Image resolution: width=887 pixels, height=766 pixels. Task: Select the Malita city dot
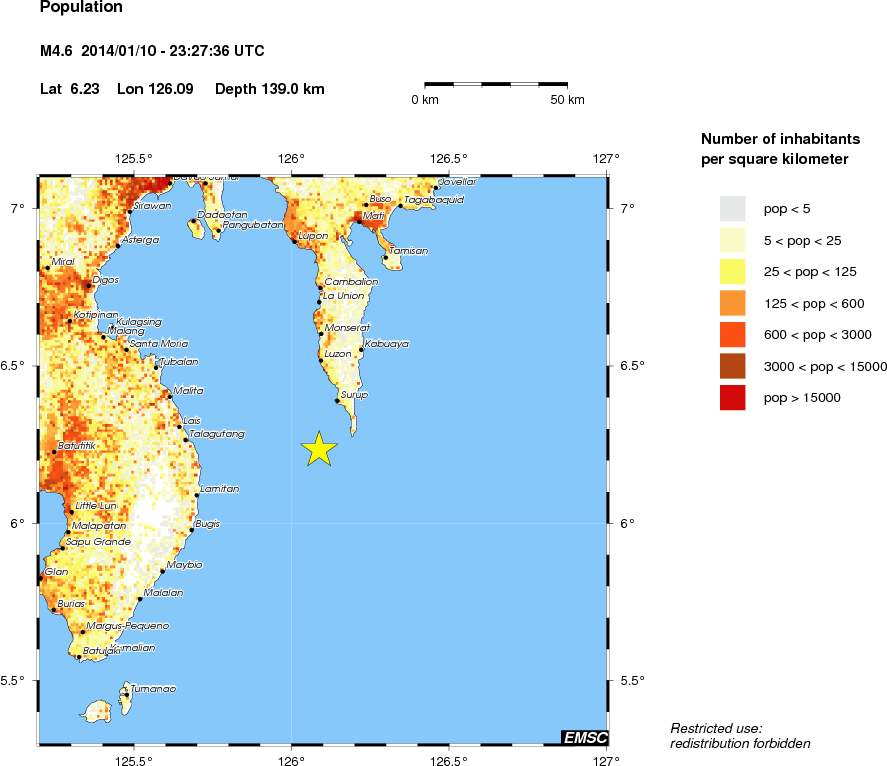170,396
